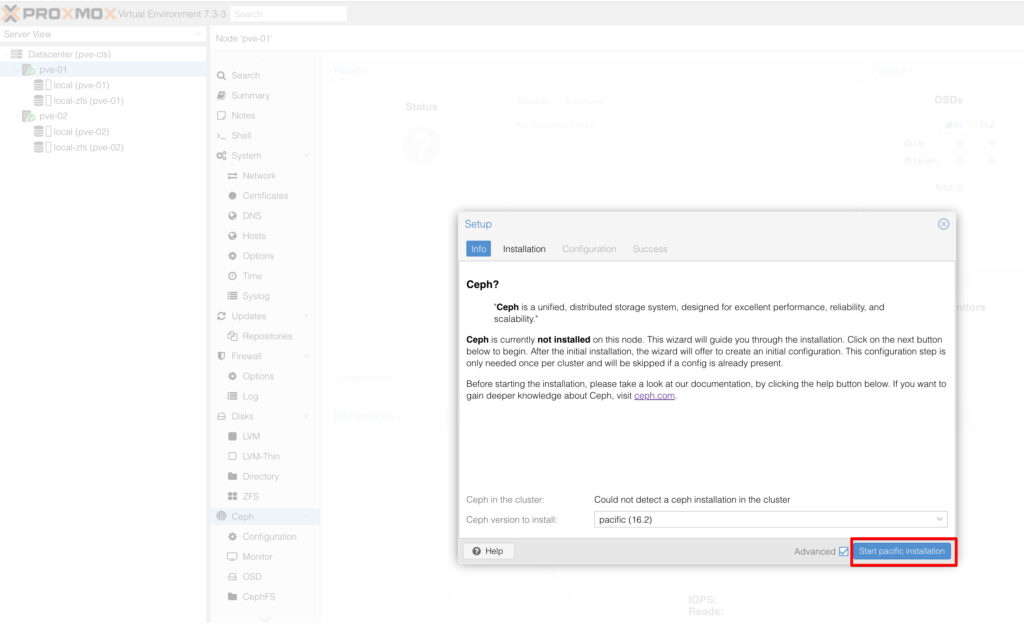Click the Network icon under System
This screenshot has width=1024, height=623.
(x=232, y=176)
